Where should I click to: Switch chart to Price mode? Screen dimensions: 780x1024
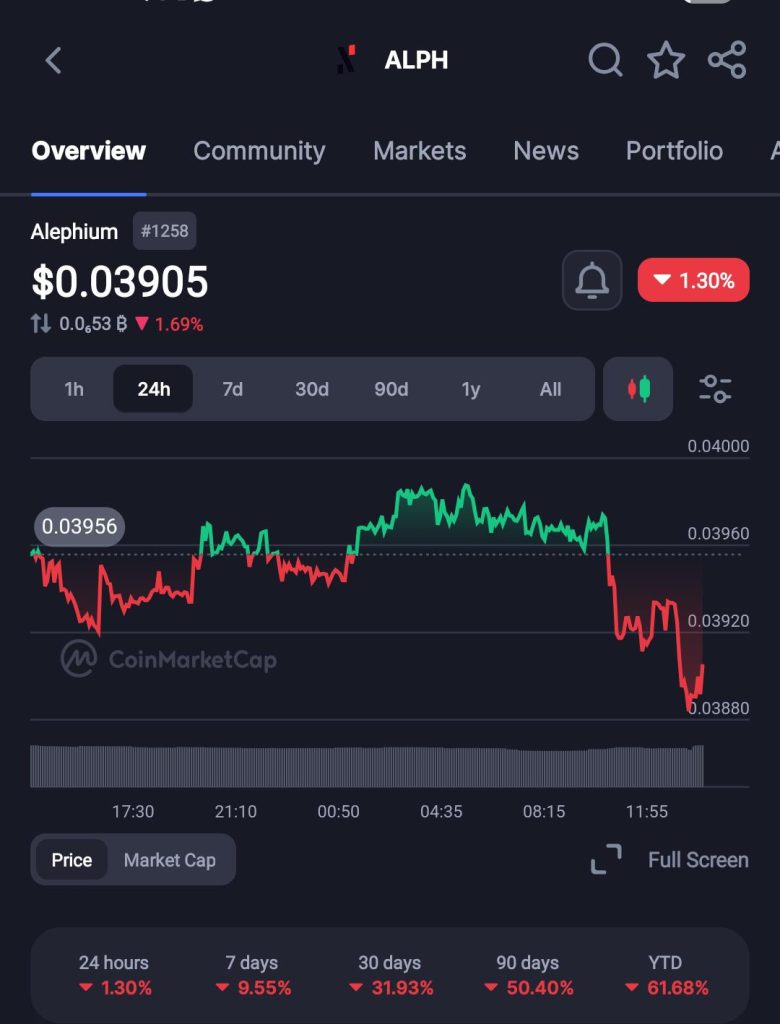coord(71,859)
